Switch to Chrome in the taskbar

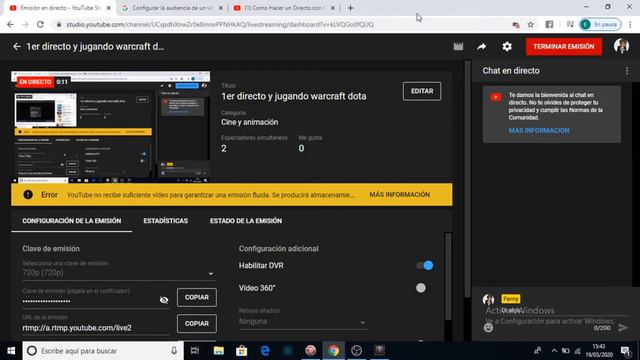tap(333, 351)
